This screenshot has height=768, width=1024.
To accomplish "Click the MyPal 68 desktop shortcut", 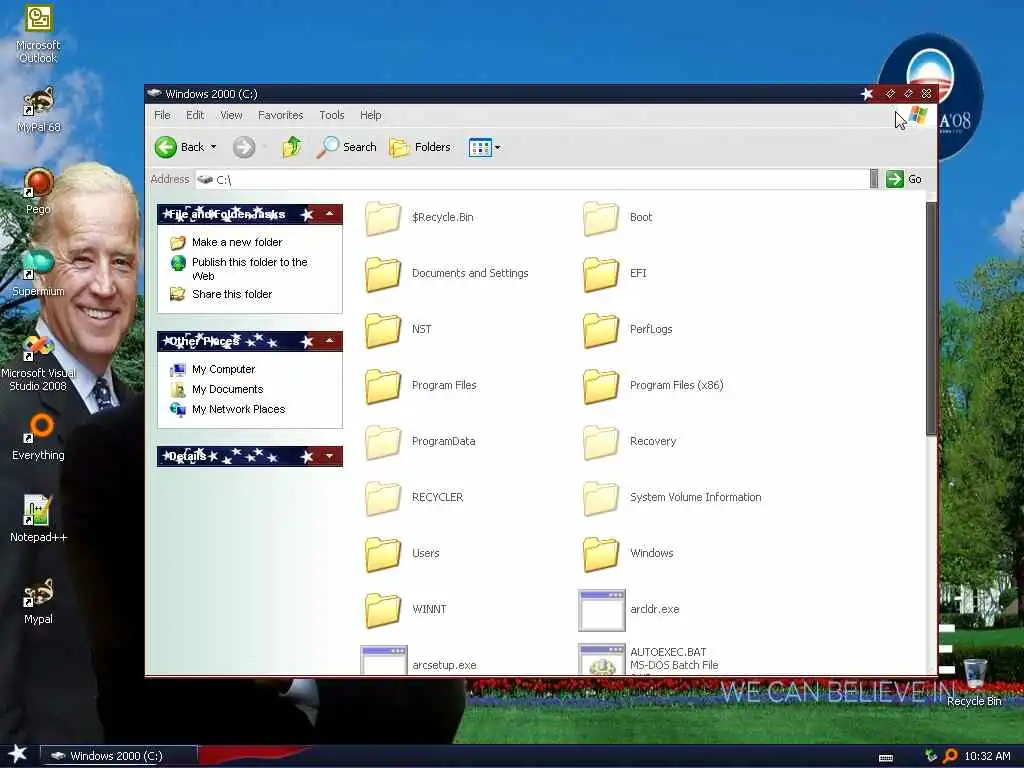I will 39,110.
